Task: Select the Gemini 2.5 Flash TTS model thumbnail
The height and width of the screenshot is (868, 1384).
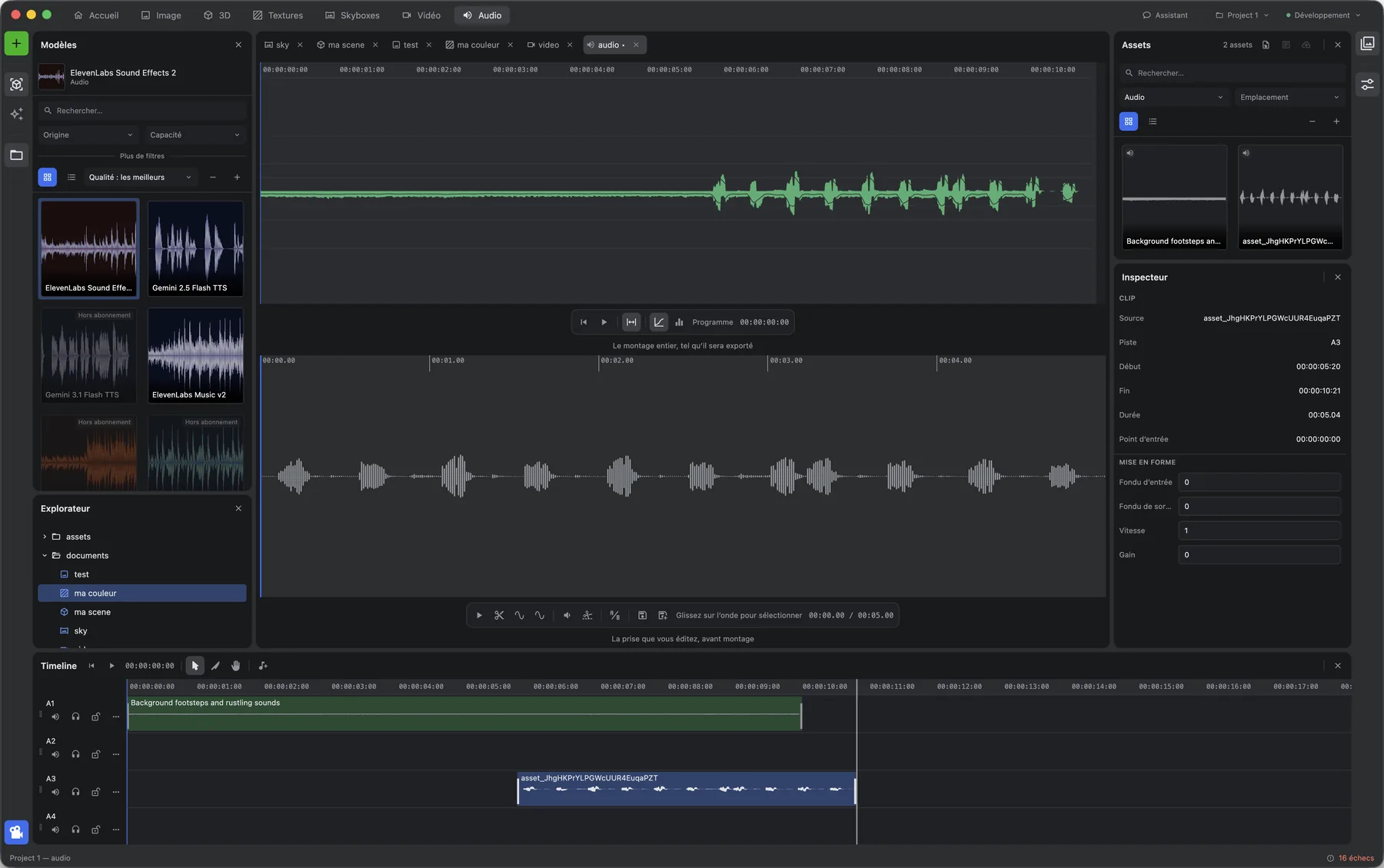Action: 195,248
